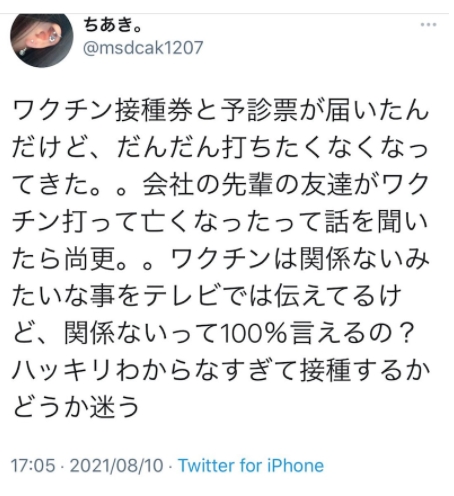This screenshot has width=454, height=496.
Task: Click the line starting チン打って亡くなった
Action: tap(220, 222)
